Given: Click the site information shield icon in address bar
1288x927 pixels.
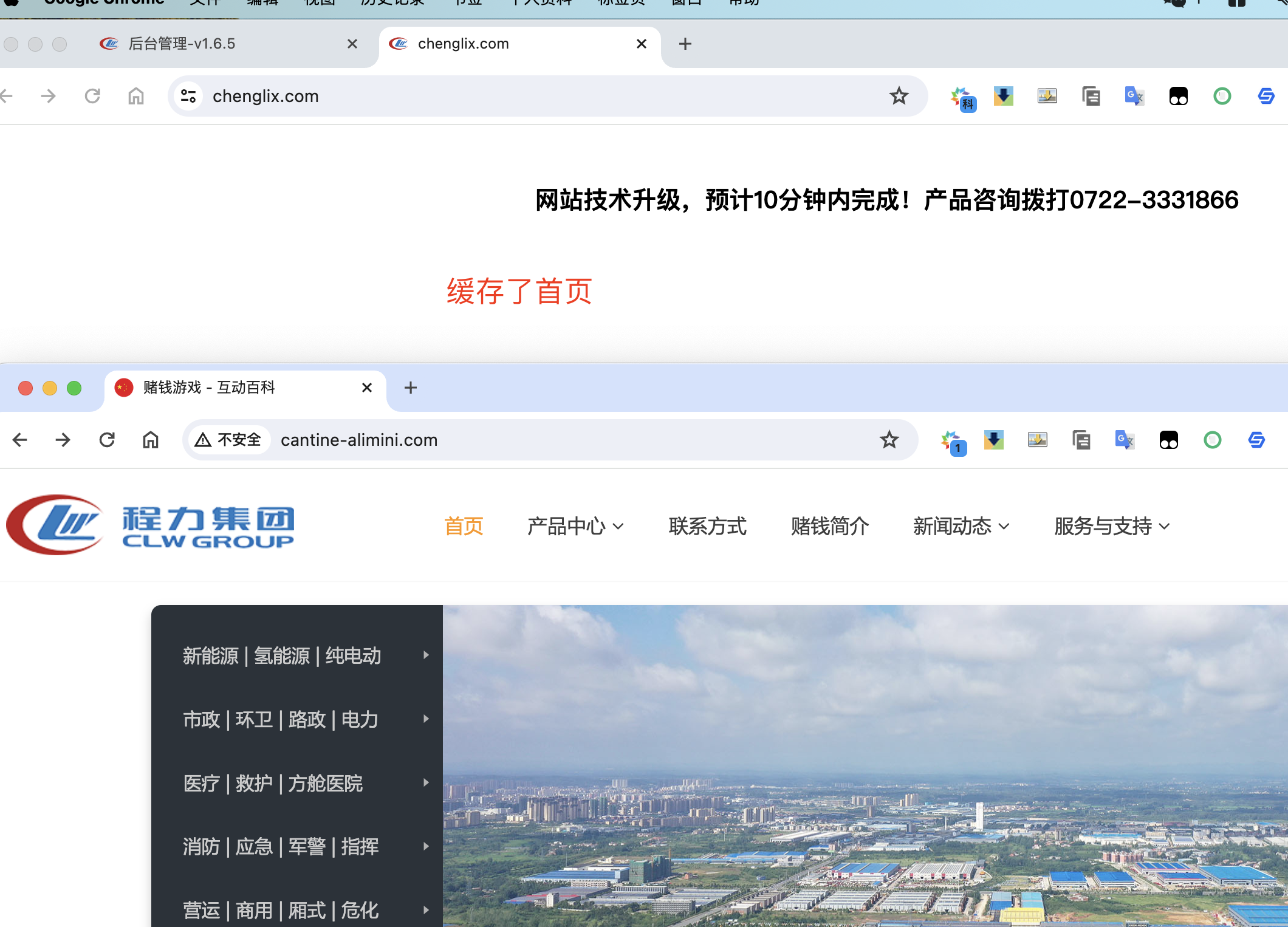Looking at the screenshot, I should tap(188, 95).
